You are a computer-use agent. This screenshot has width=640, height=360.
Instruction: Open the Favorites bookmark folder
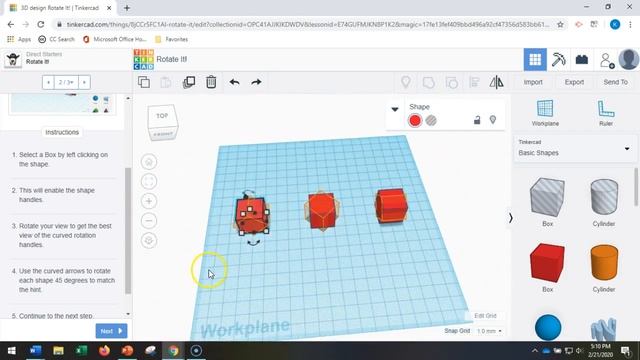point(172,39)
